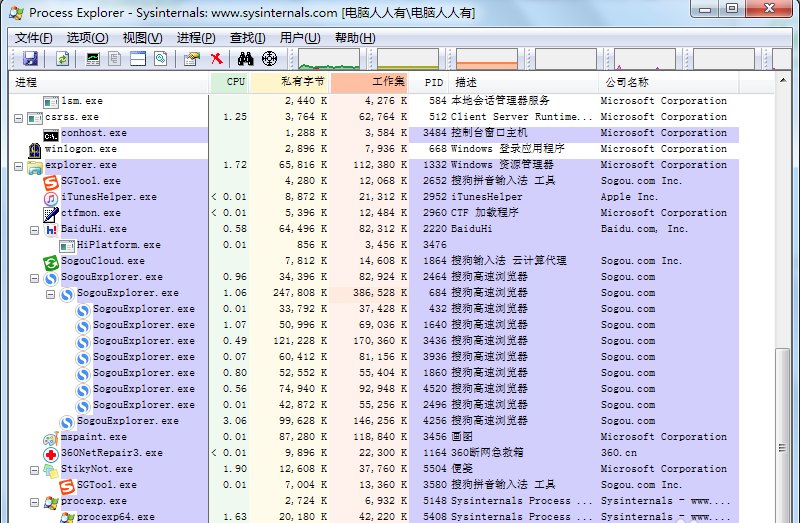The width and height of the screenshot is (800, 523).
Task: Open the 进程(P) menu
Action: 196,38
